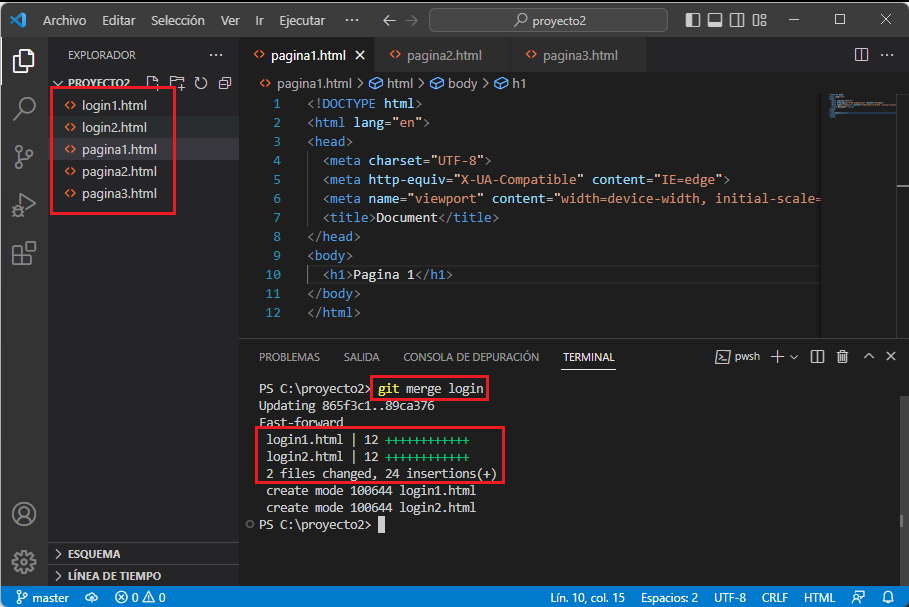Go forward in navigation history
The image size is (909, 607).
pyautogui.click(x=412, y=20)
